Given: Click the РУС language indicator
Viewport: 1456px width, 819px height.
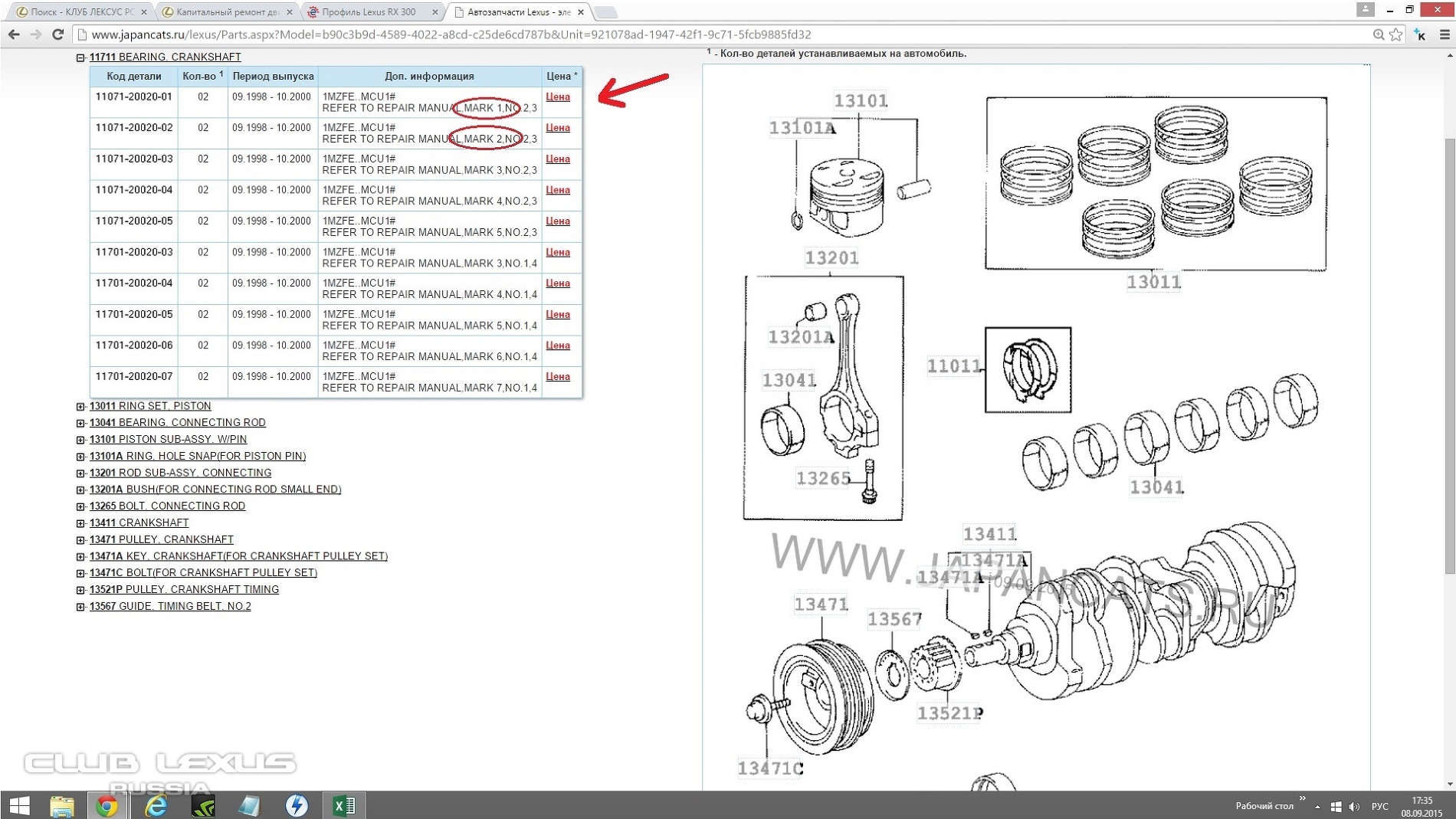Looking at the screenshot, I should pos(1379,806).
